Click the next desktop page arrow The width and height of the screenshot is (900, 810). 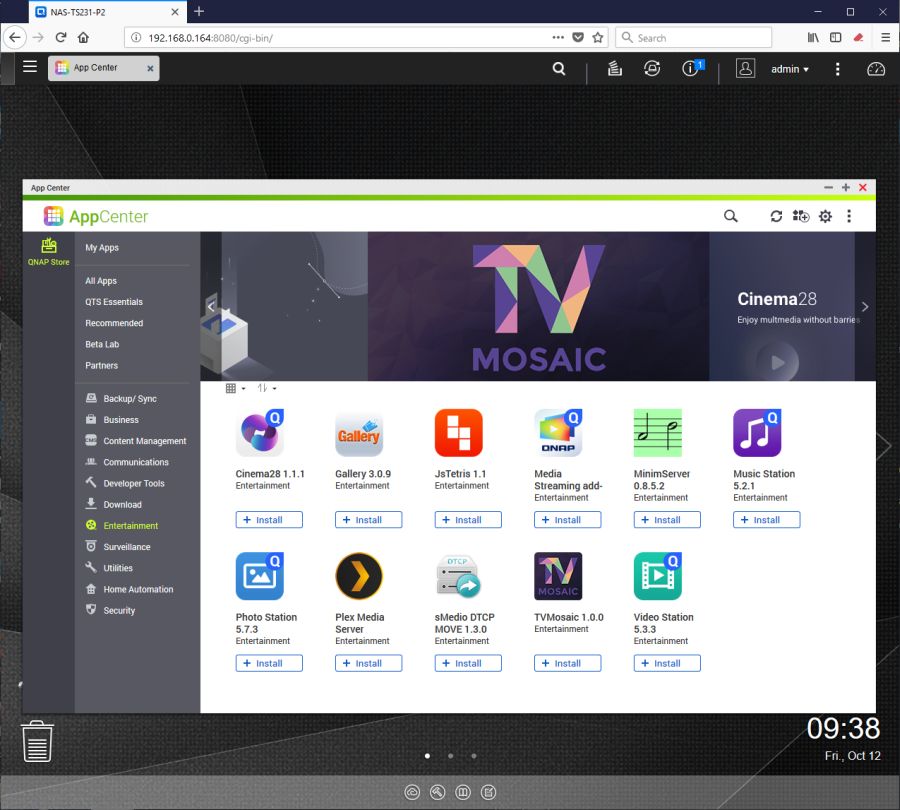tap(885, 446)
